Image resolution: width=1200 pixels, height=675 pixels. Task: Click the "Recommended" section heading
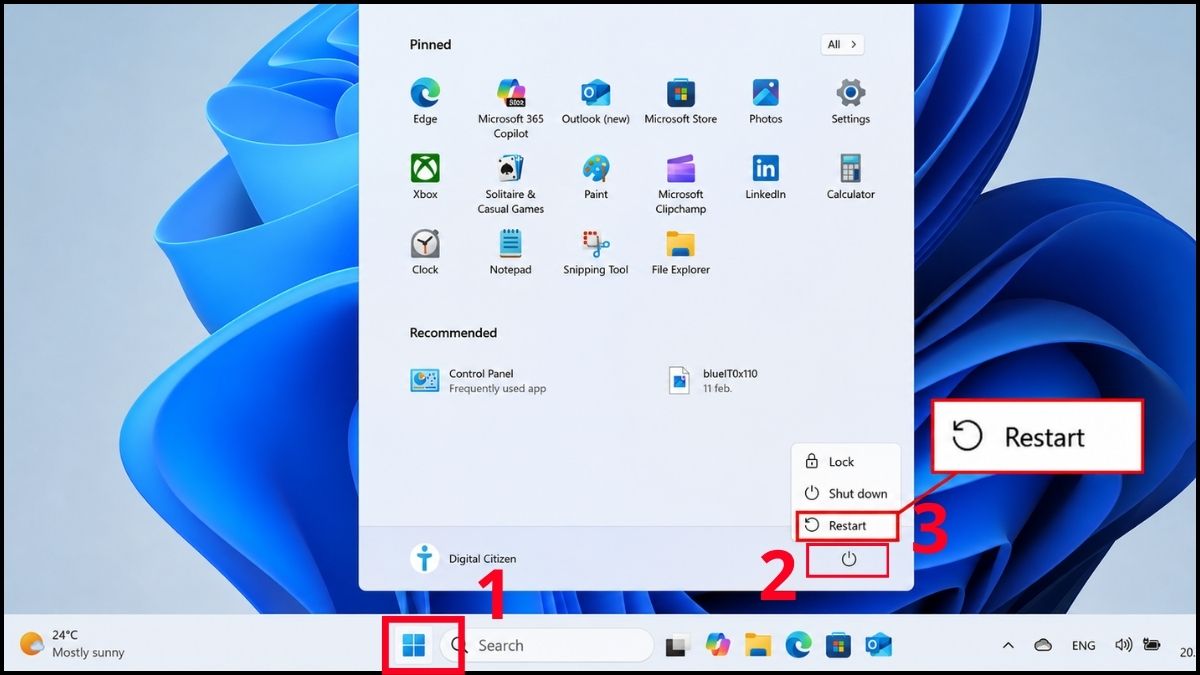[x=453, y=333]
